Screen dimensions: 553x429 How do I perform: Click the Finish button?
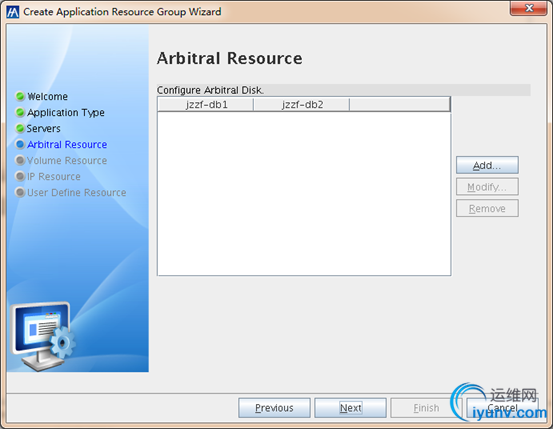point(426,408)
